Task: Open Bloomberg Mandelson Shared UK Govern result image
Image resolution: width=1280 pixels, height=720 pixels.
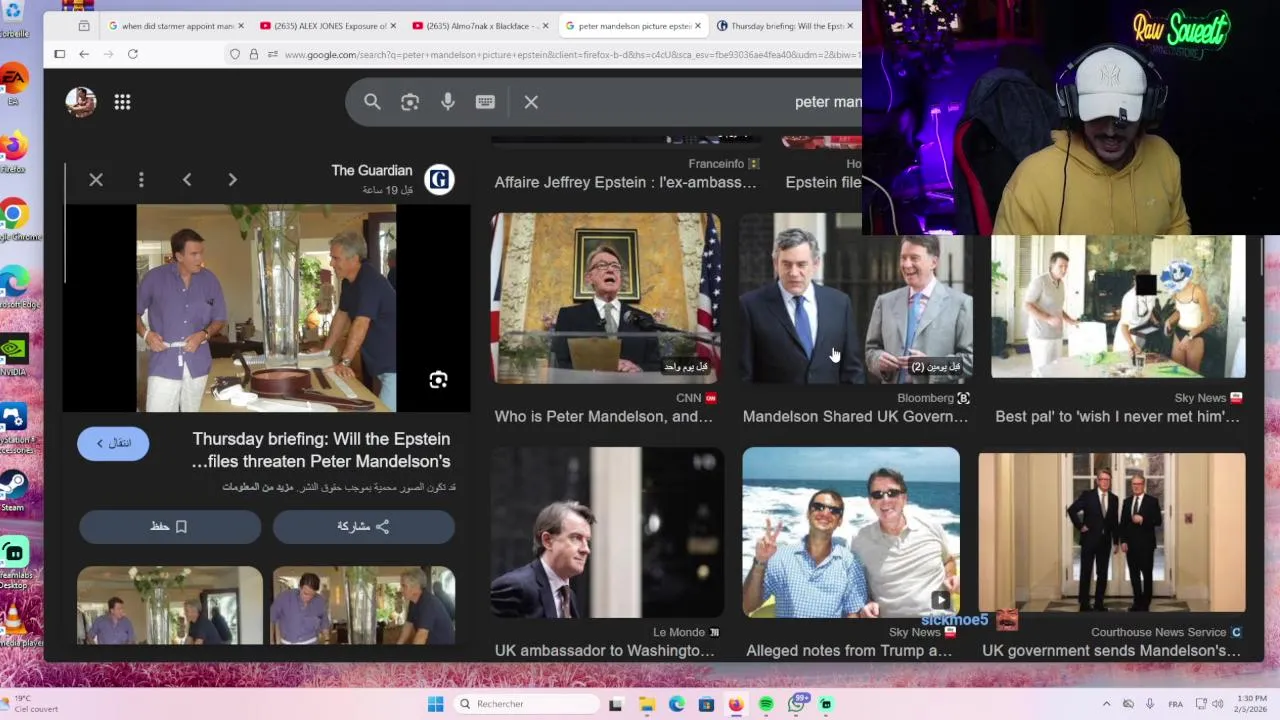Action: tap(856, 298)
